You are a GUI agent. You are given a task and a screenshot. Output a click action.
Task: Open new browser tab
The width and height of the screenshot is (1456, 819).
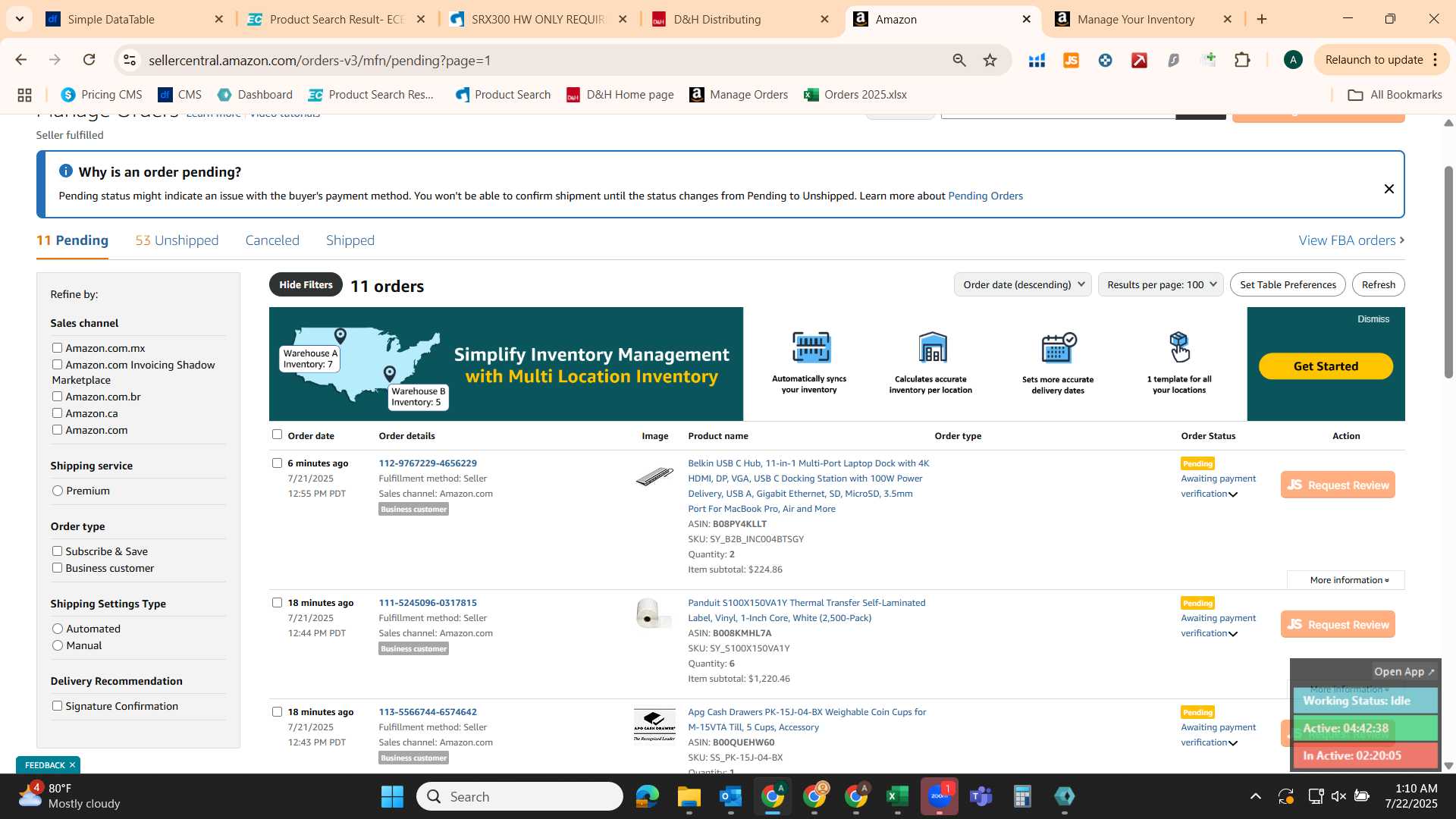1262,19
